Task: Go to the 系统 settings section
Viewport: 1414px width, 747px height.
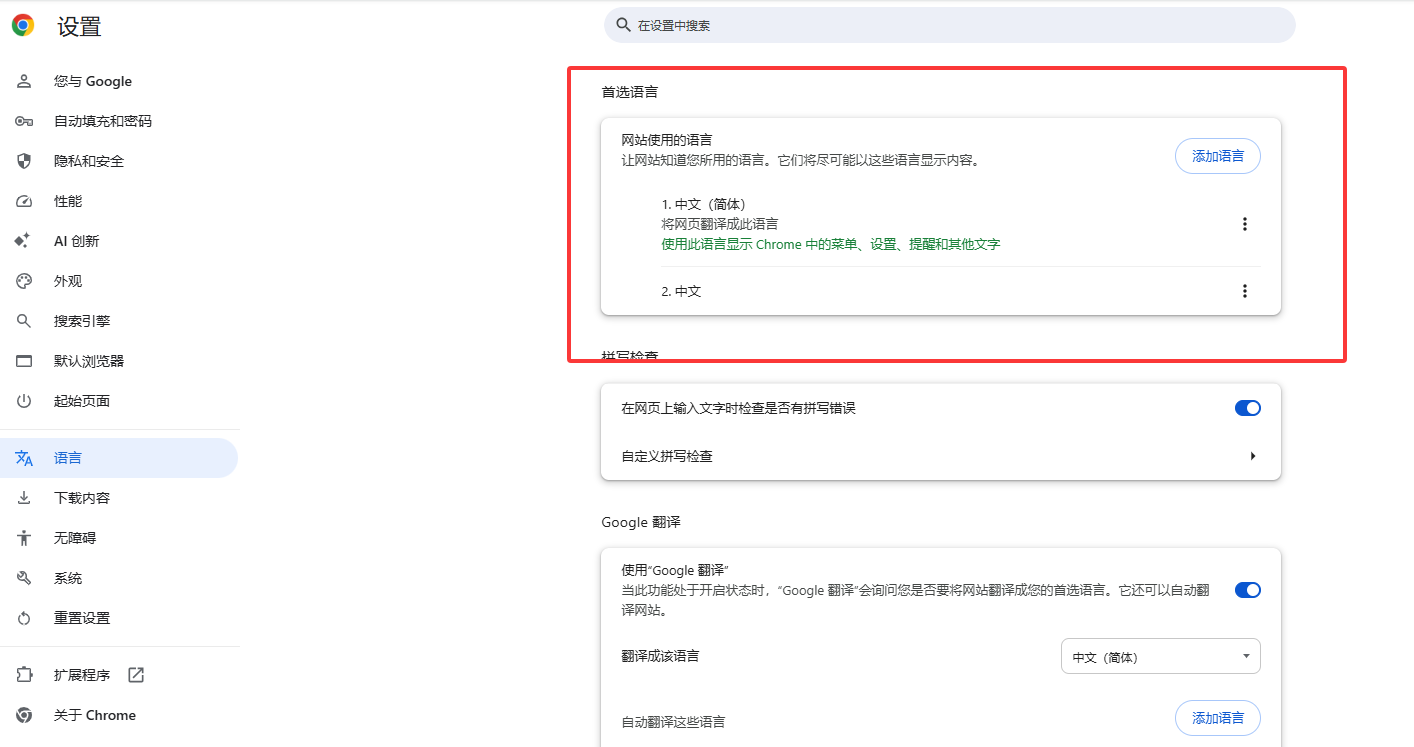Action: (x=68, y=578)
